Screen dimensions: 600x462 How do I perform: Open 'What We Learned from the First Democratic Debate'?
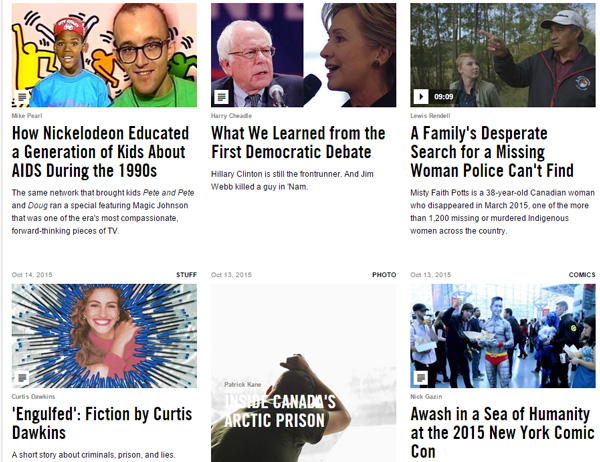click(x=298, y=142)
